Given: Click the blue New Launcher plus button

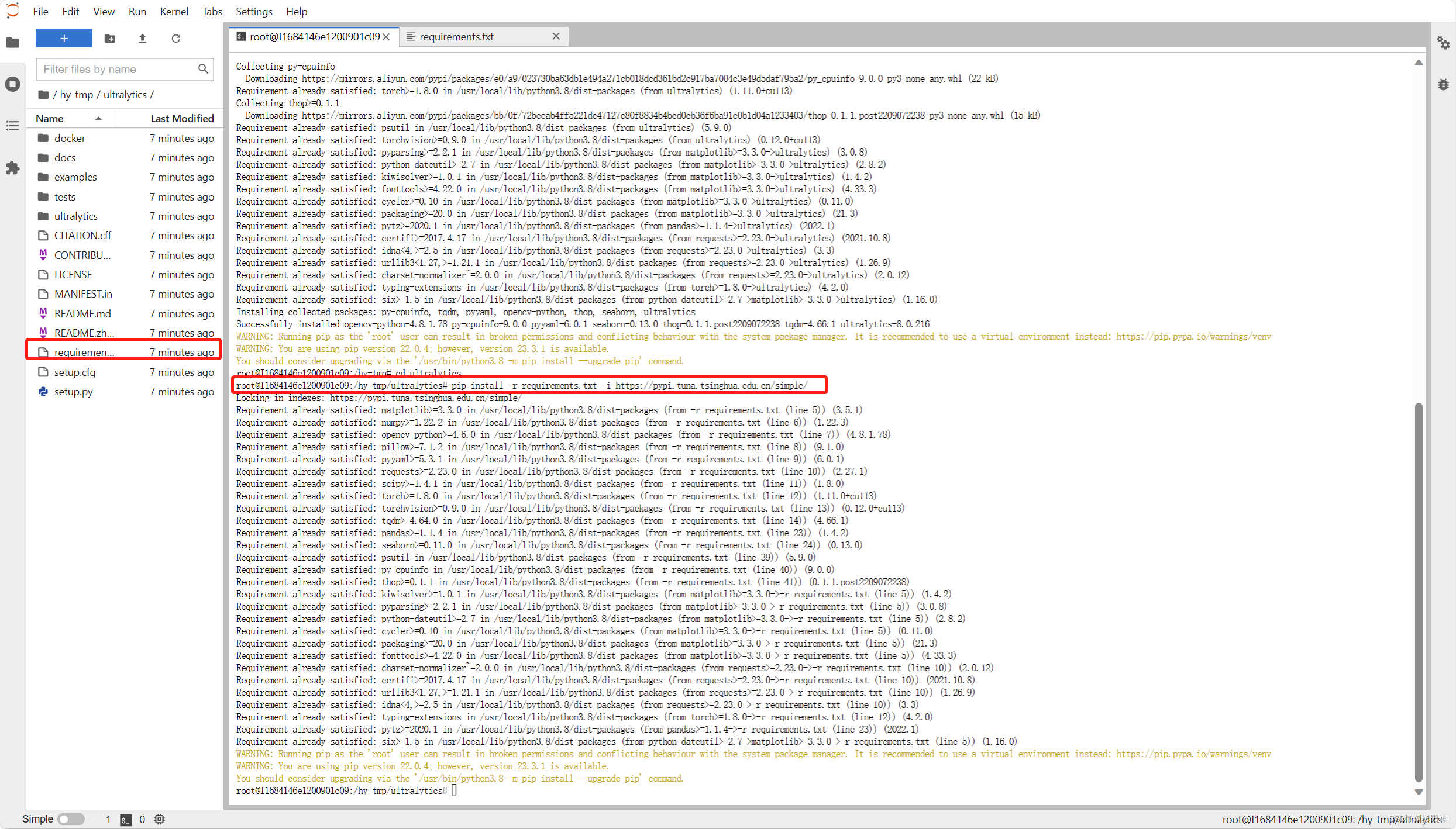Looking at the screenshot, I should (64, 38).
